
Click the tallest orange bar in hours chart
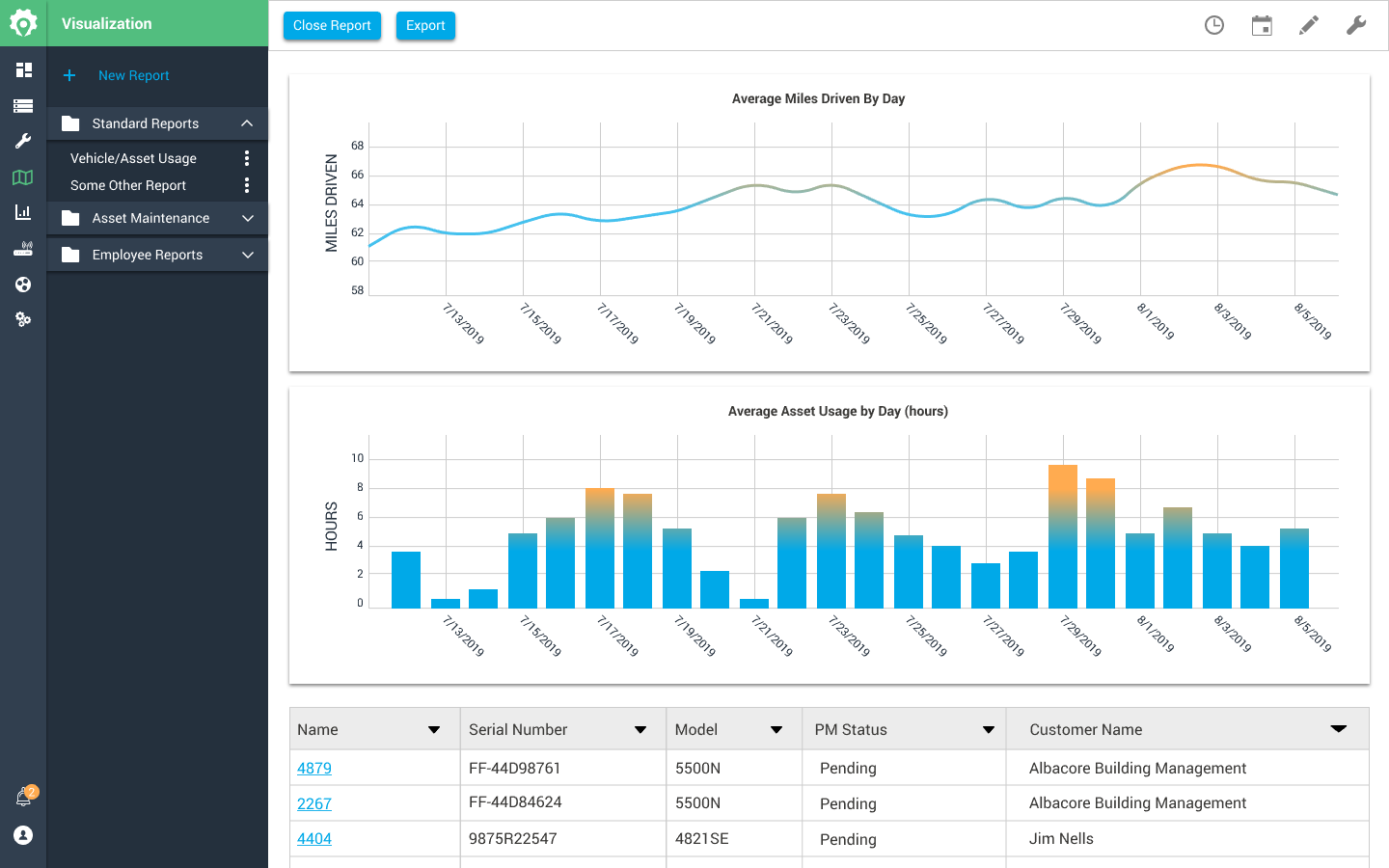1063,536
